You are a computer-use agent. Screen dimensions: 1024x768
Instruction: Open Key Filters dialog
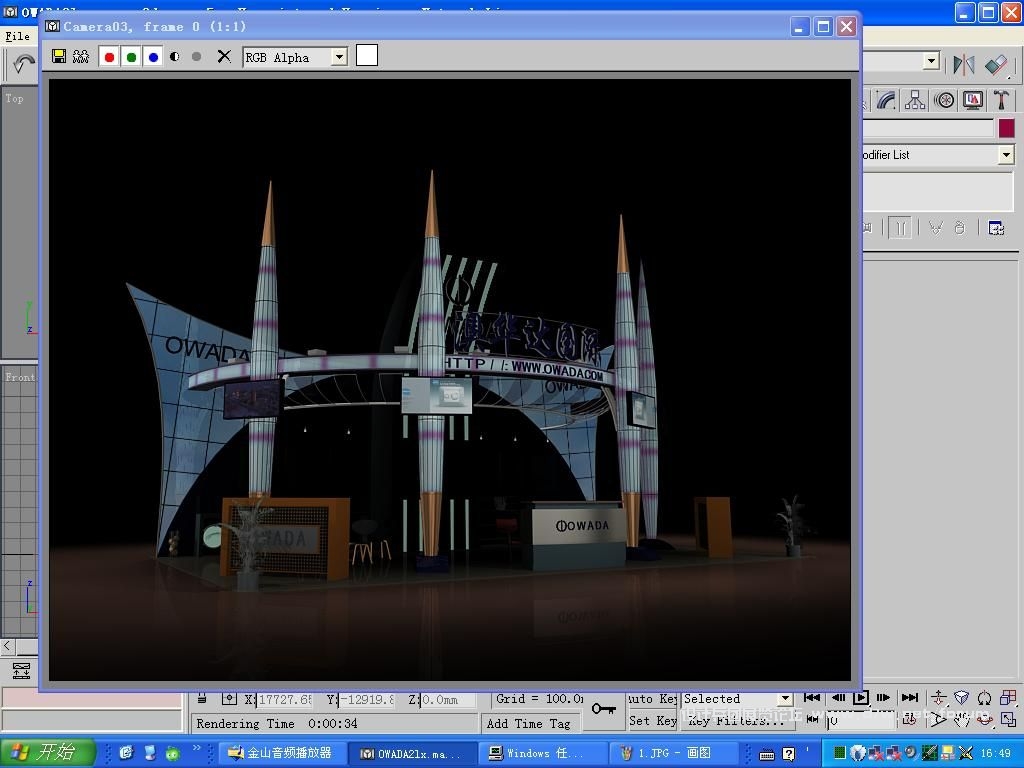click(x=737, y=721)
